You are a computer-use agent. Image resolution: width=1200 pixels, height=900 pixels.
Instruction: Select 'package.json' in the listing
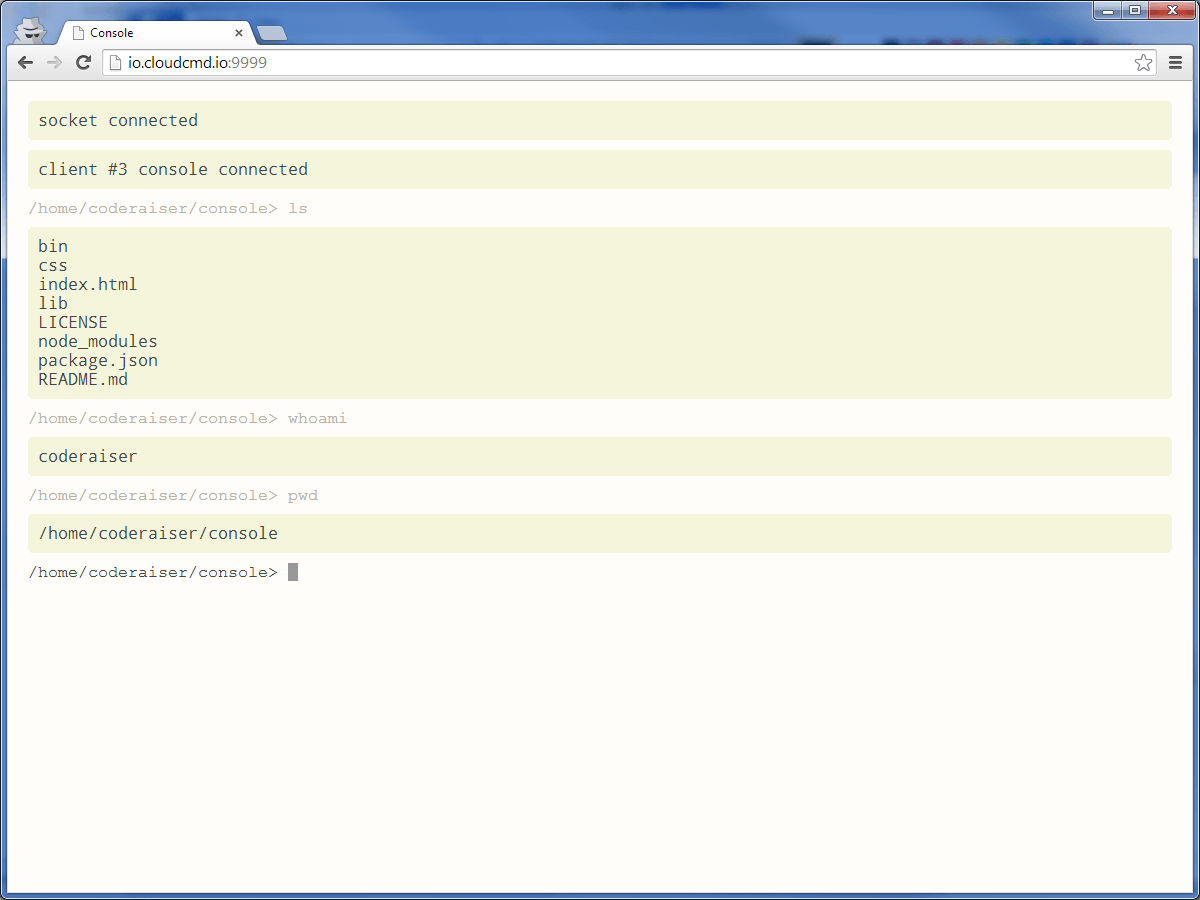pyautogui.click(x=98, y=360)
